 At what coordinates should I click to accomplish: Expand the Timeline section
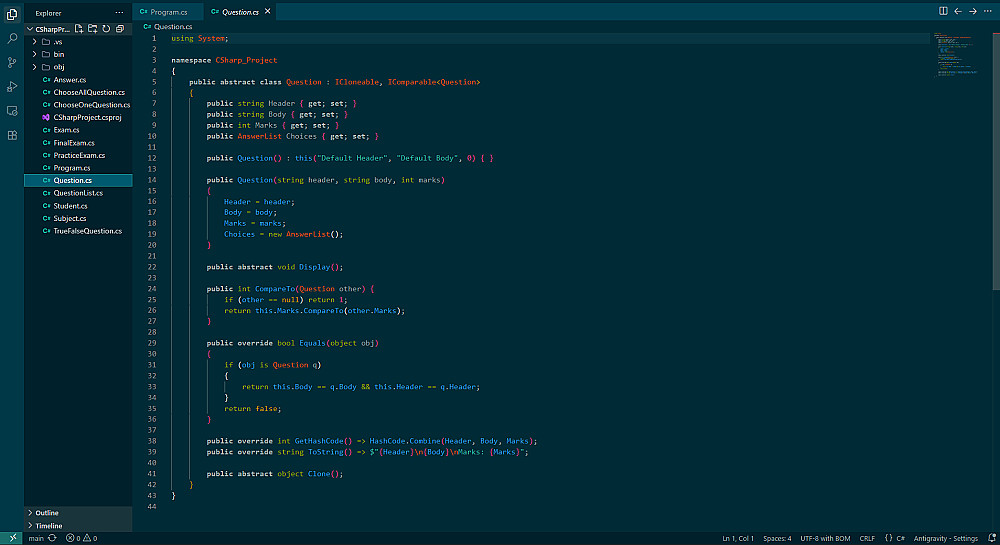[x=49, y=525]
